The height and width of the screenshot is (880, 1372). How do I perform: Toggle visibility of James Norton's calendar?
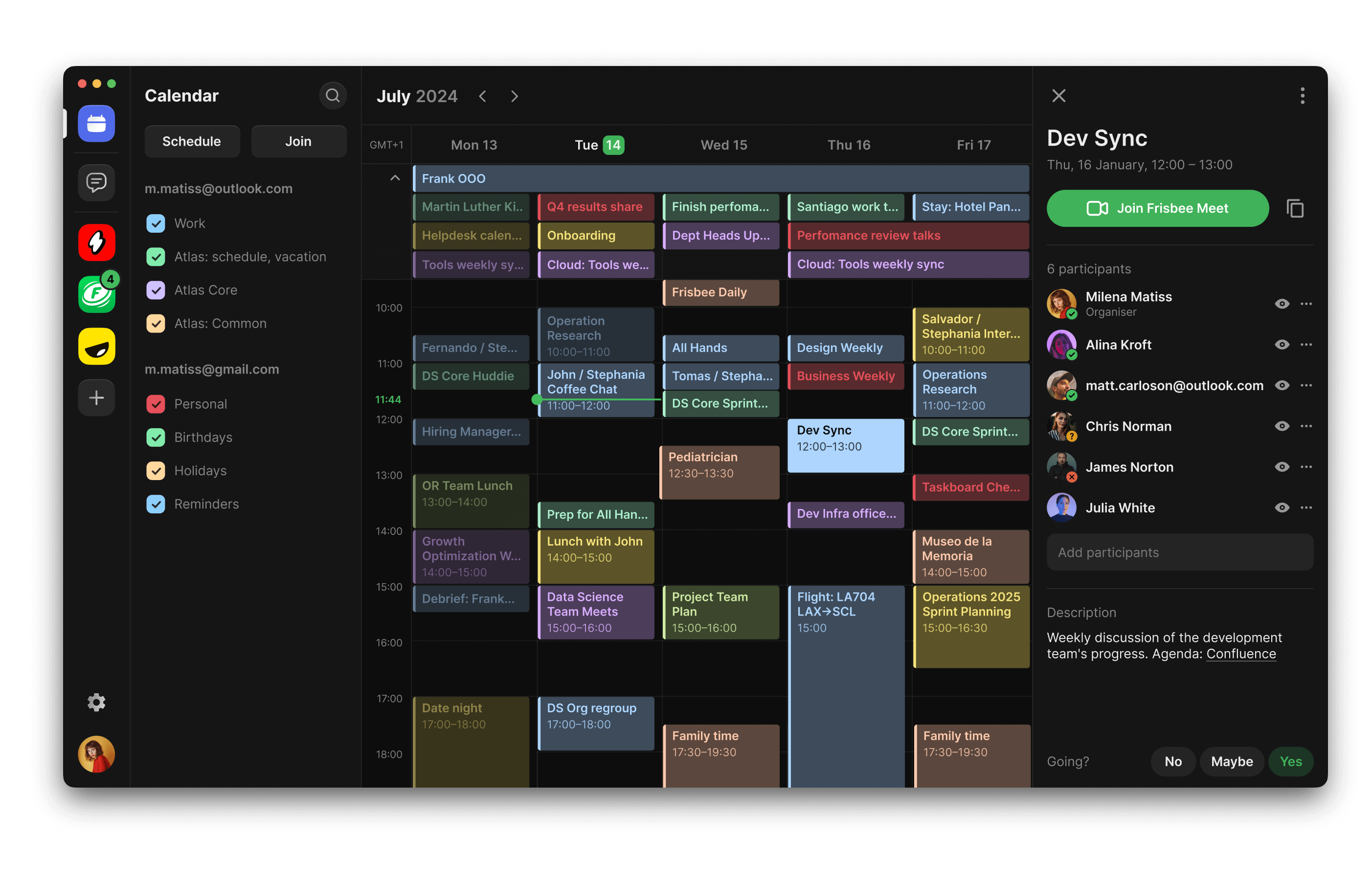point(1282,466)
